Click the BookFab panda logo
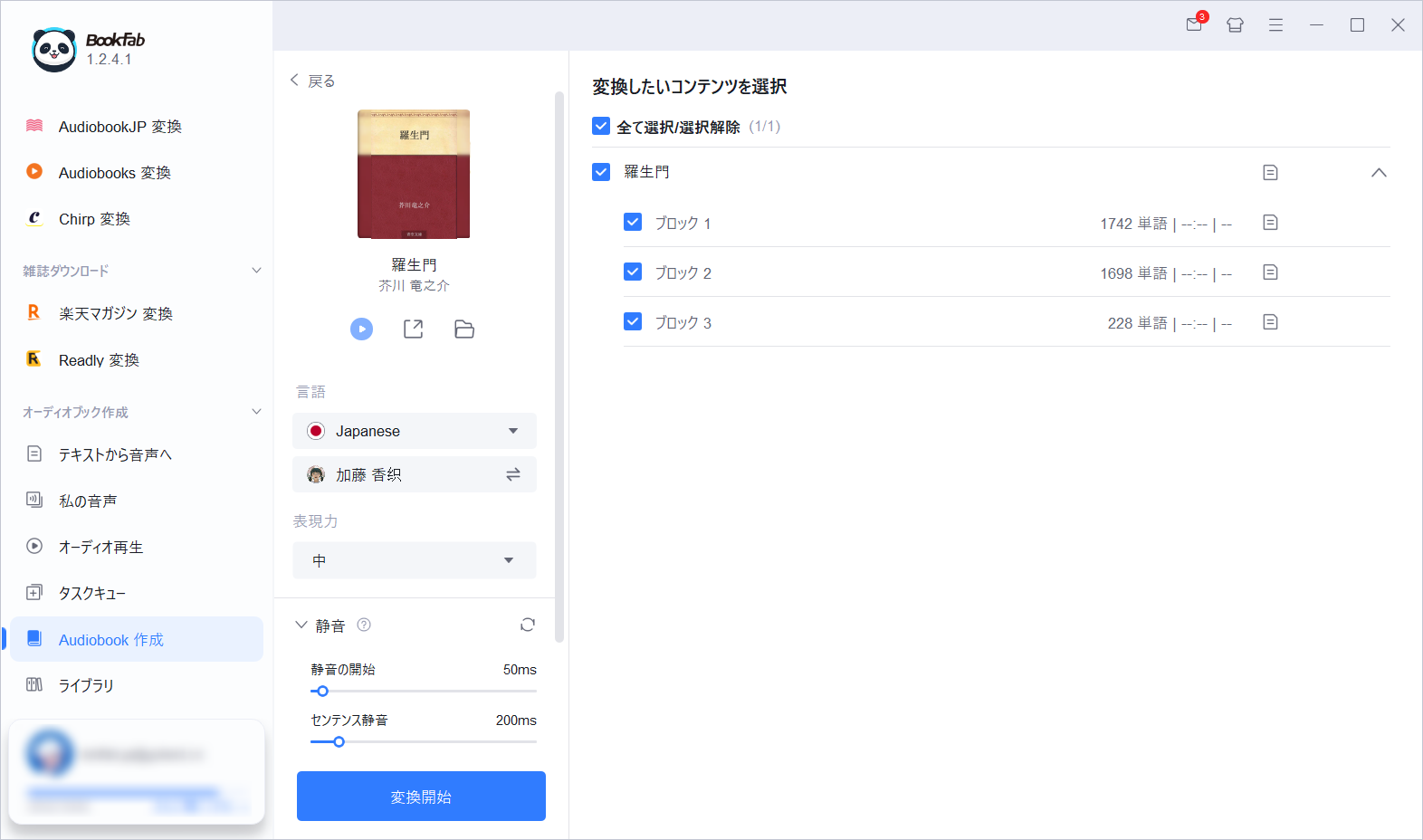 click(x=54, y=49)
